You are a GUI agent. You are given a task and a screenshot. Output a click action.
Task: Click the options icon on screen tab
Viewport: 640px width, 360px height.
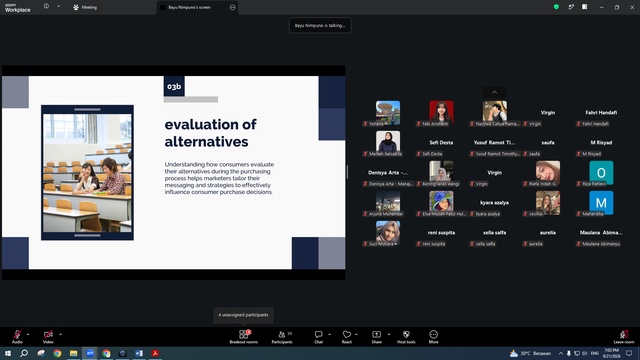pos(232,7)
